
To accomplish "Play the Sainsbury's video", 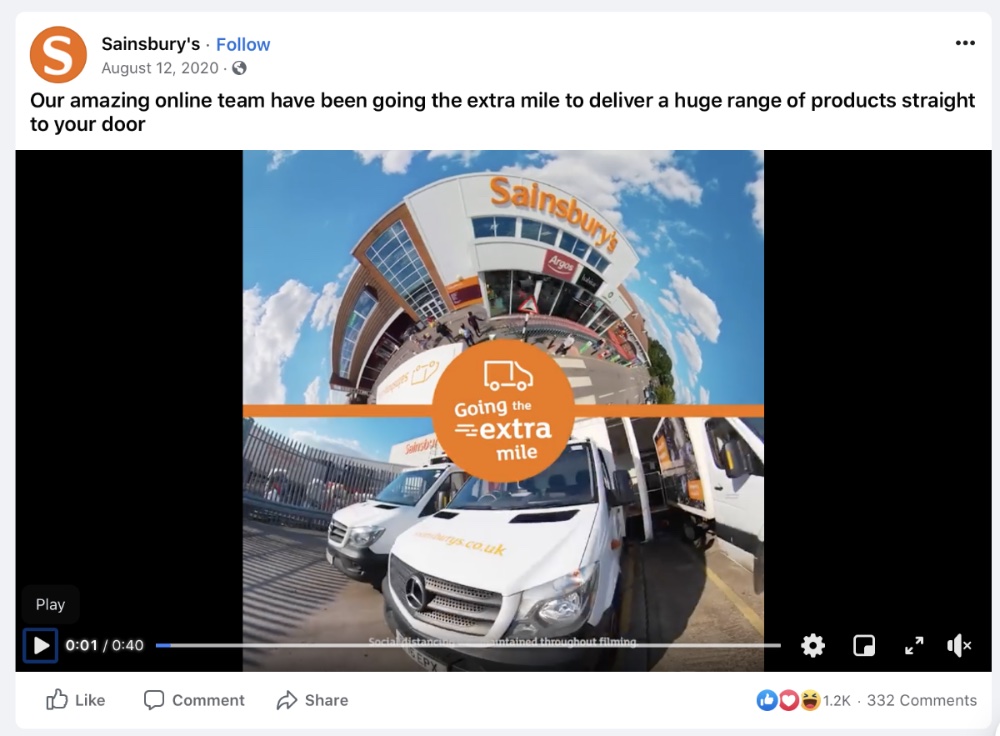I will [x=41, y=645].
